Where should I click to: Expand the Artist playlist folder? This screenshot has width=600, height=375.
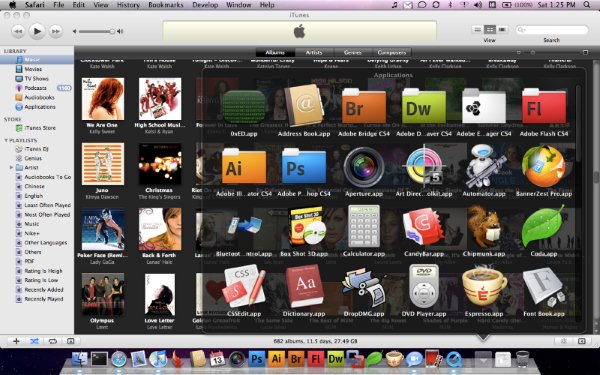tap(11, 168)
